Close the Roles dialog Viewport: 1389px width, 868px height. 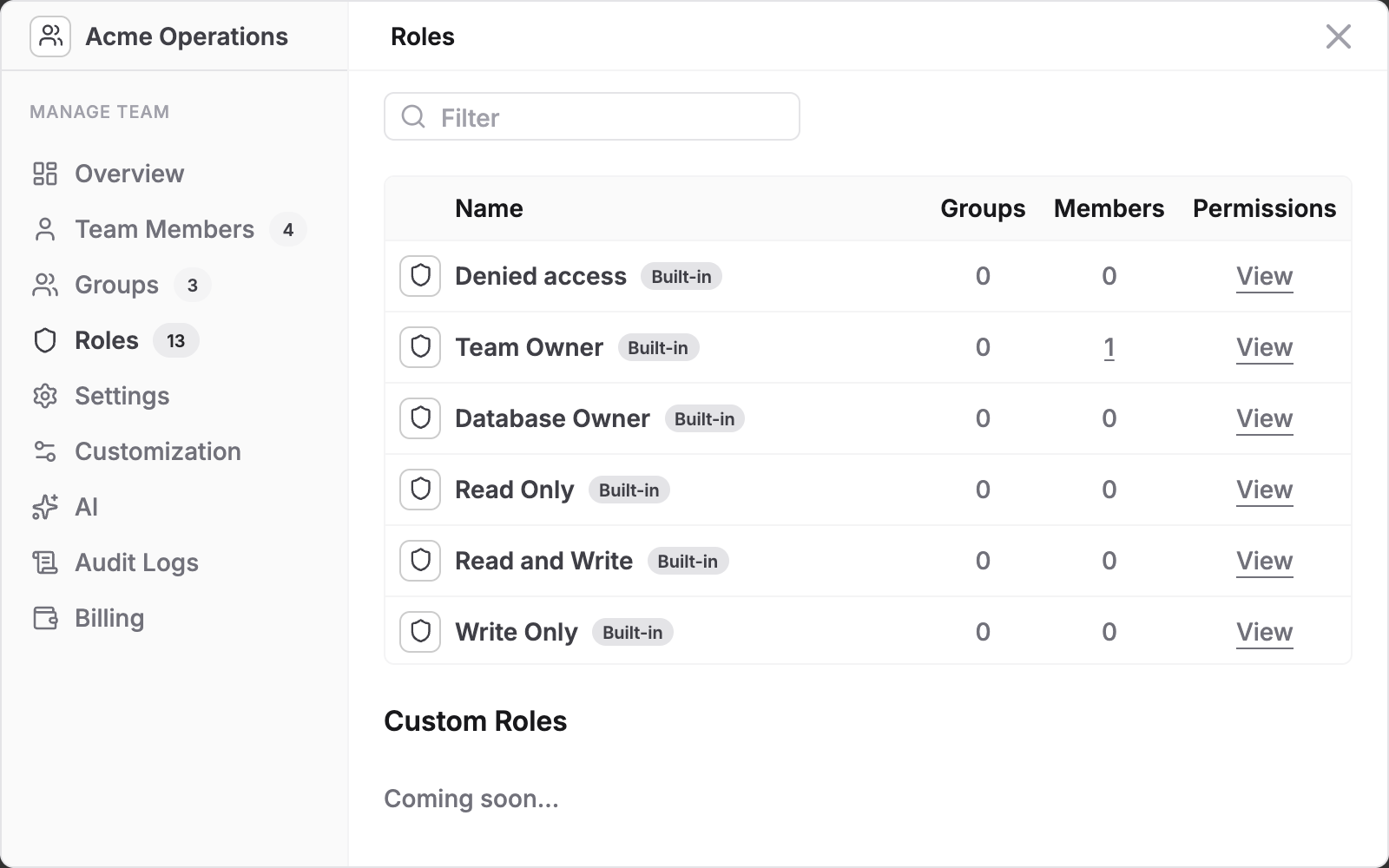(1338, 36)
